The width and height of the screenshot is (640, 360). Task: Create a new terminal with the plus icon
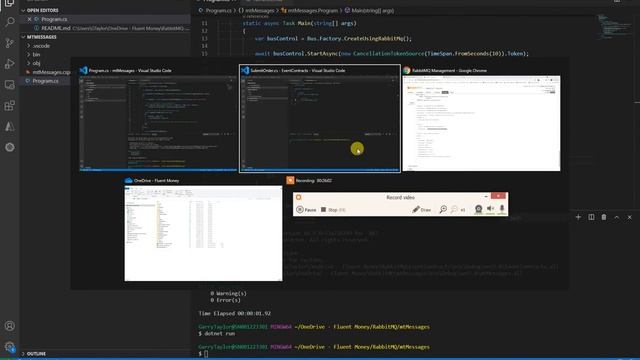pyautogui.click(x=578, y=217)
